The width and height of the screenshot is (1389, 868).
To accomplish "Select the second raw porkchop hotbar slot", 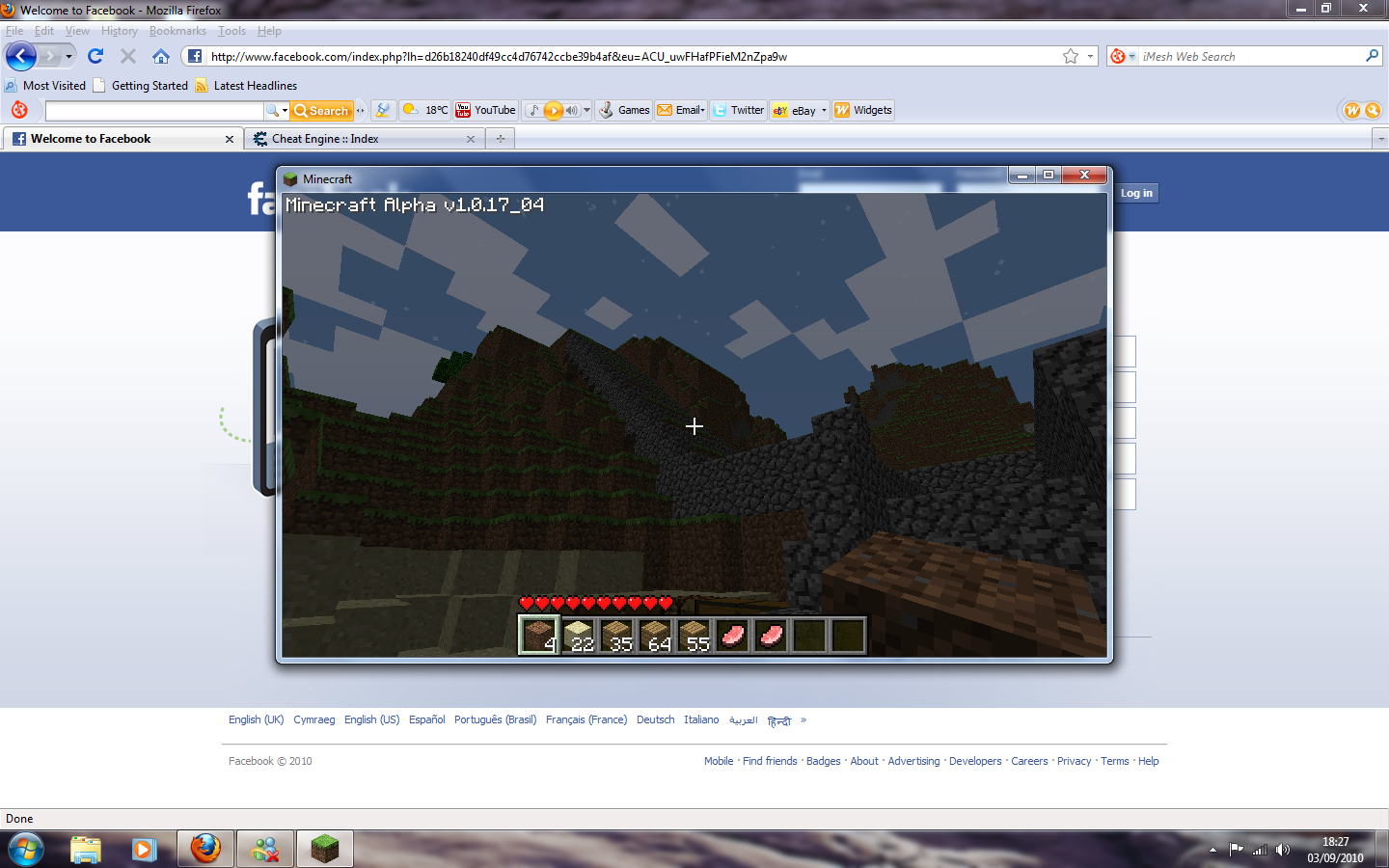I will (771, 636).
